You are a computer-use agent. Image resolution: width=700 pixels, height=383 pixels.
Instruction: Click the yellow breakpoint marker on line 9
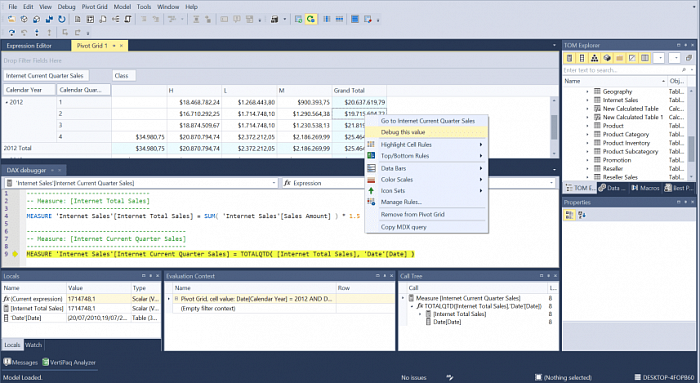(x=15, y=254)
